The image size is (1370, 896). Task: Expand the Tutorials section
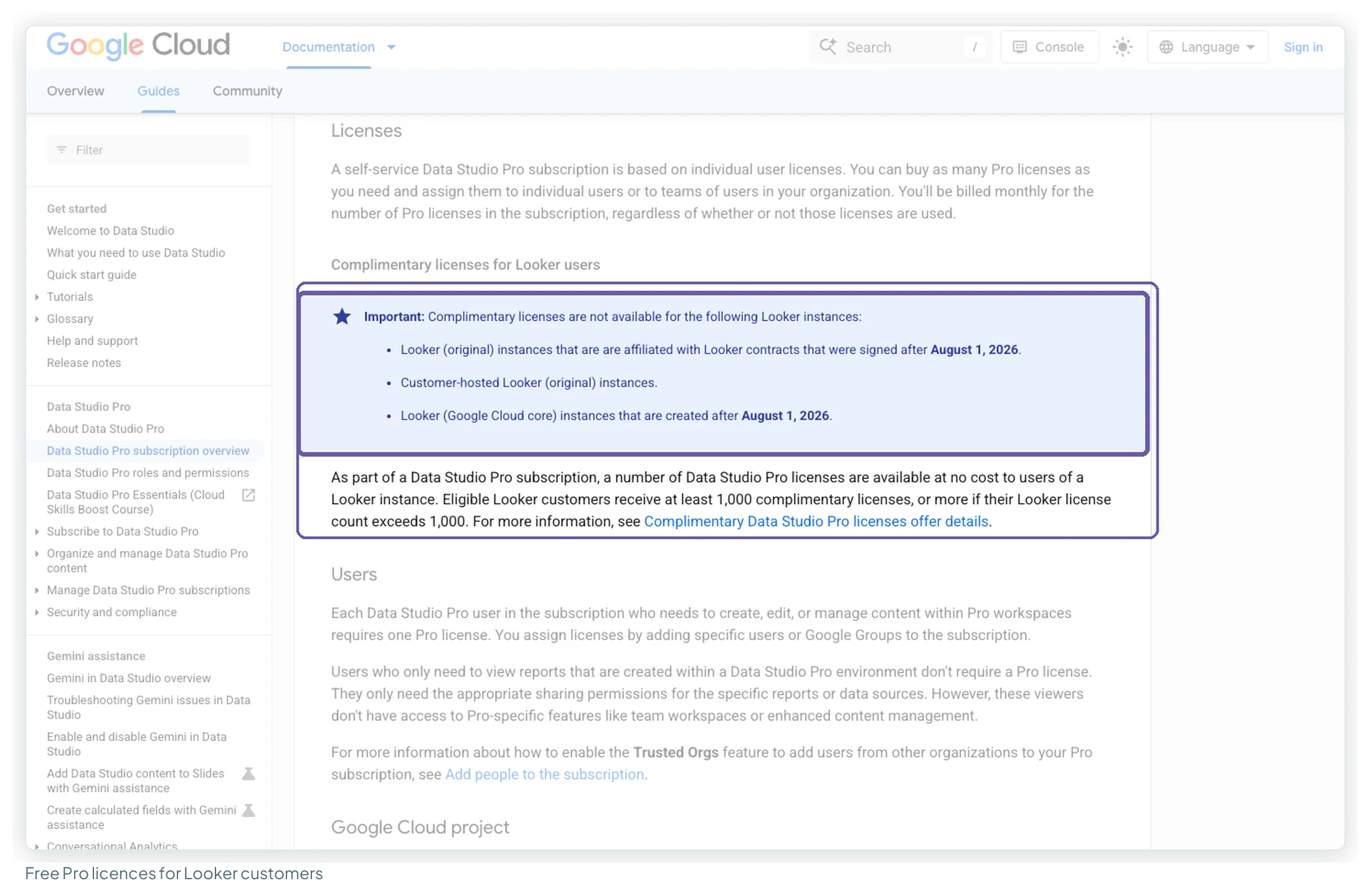point(37,297)
